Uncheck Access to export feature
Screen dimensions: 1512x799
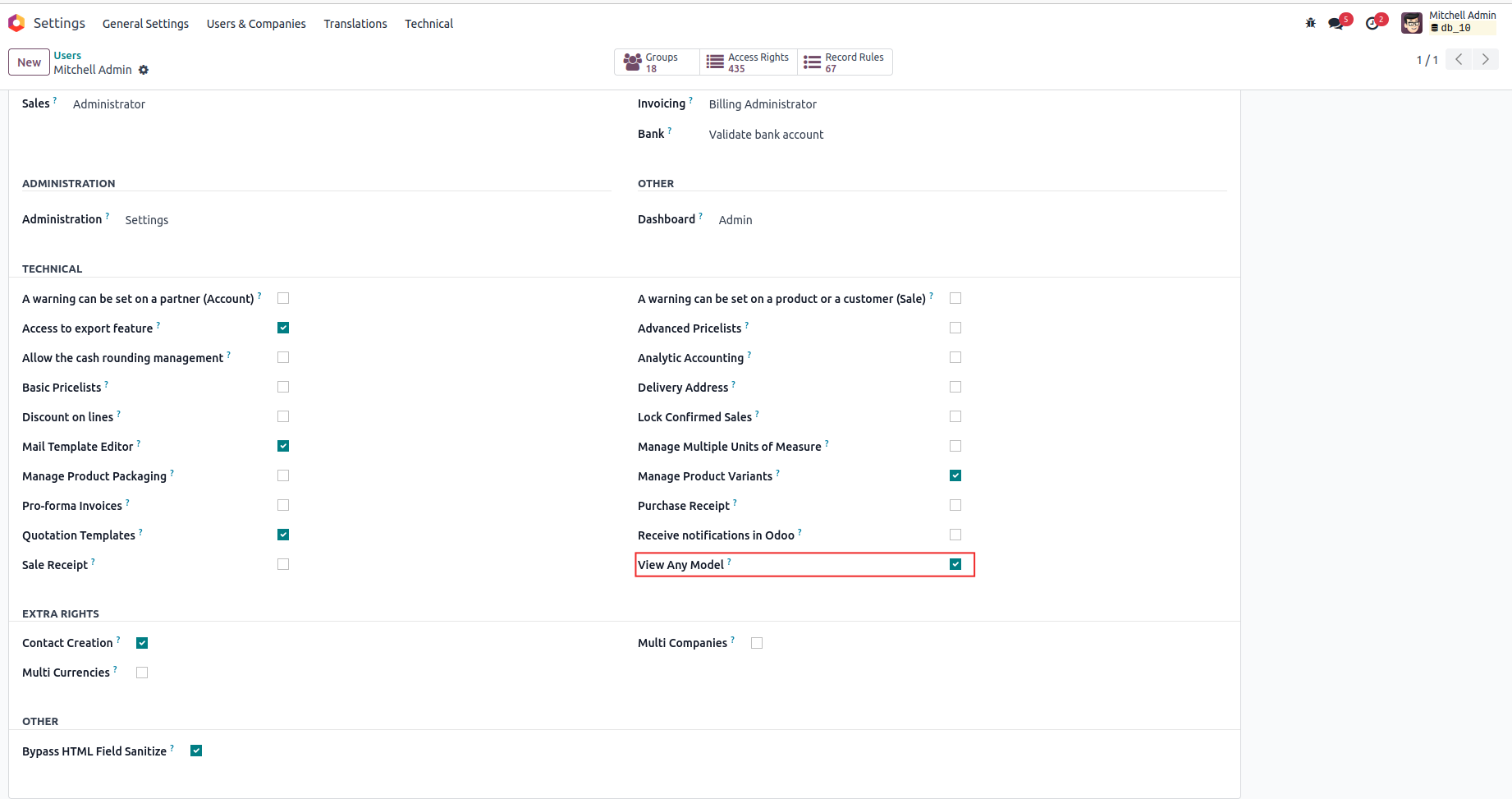[x=283, y=328]
